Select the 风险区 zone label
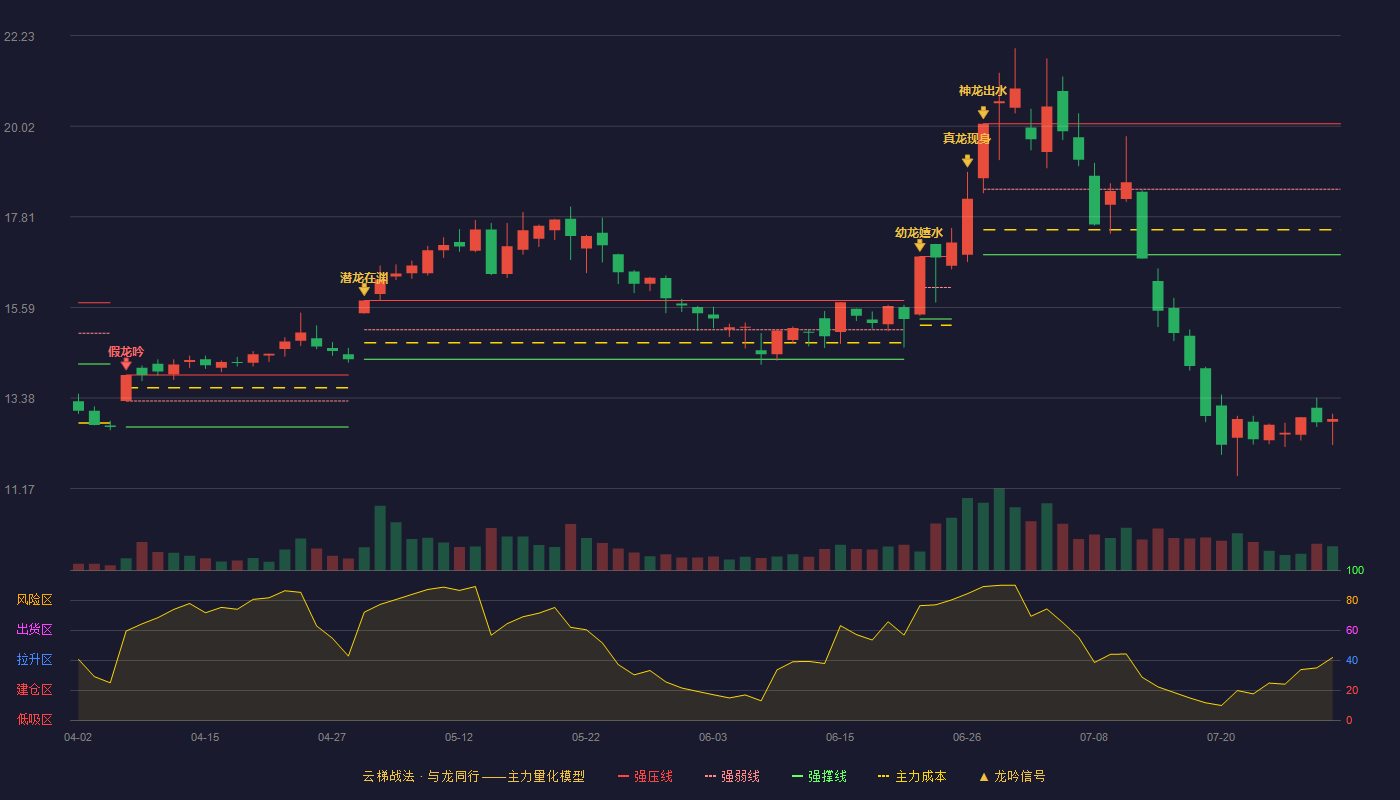The width and height of the screenshot is (1400, 800). coord(34,600)
